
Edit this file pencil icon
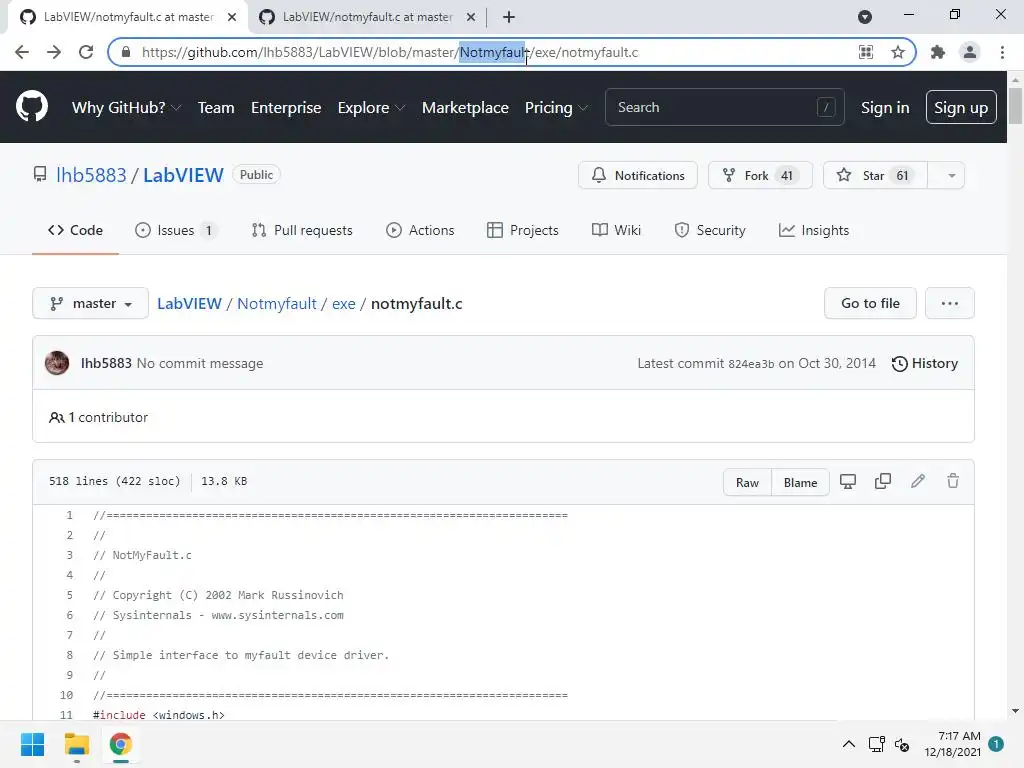pos(918,481)
